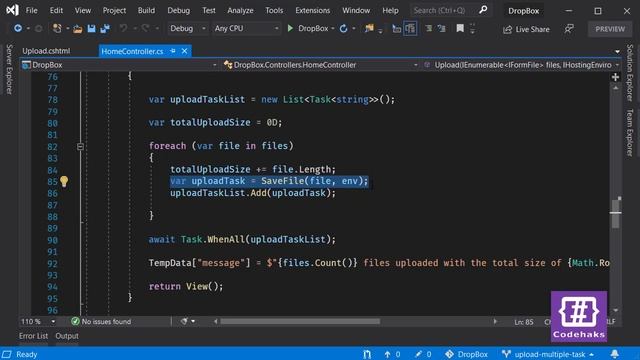Open the Solution Explorer side panel
This screenshot has width=640, height=360.
[630, 73]
